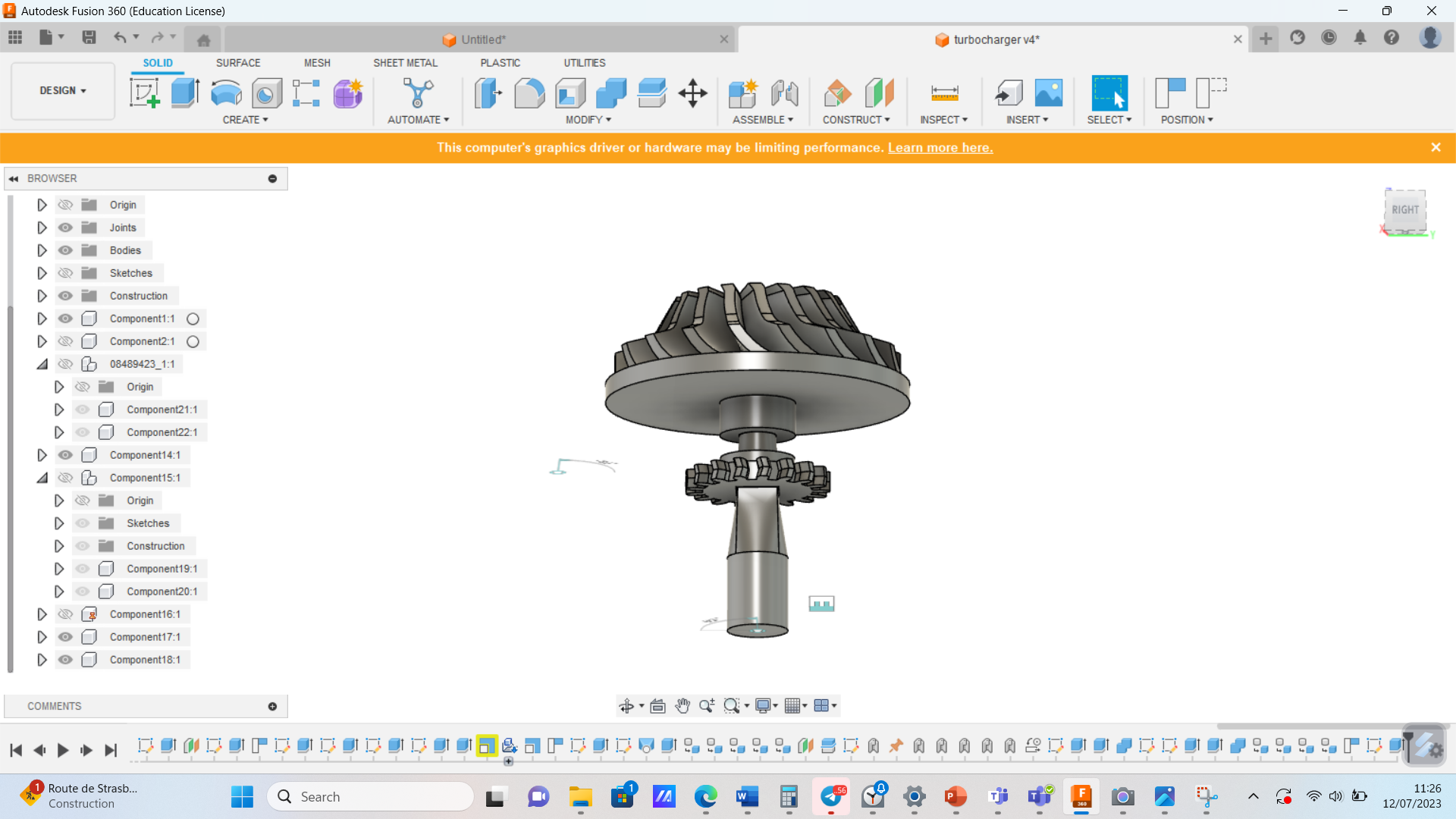Toggle visibility of Component14:1
Viewport: 1456px width, 819px height.
click(66, 455)
